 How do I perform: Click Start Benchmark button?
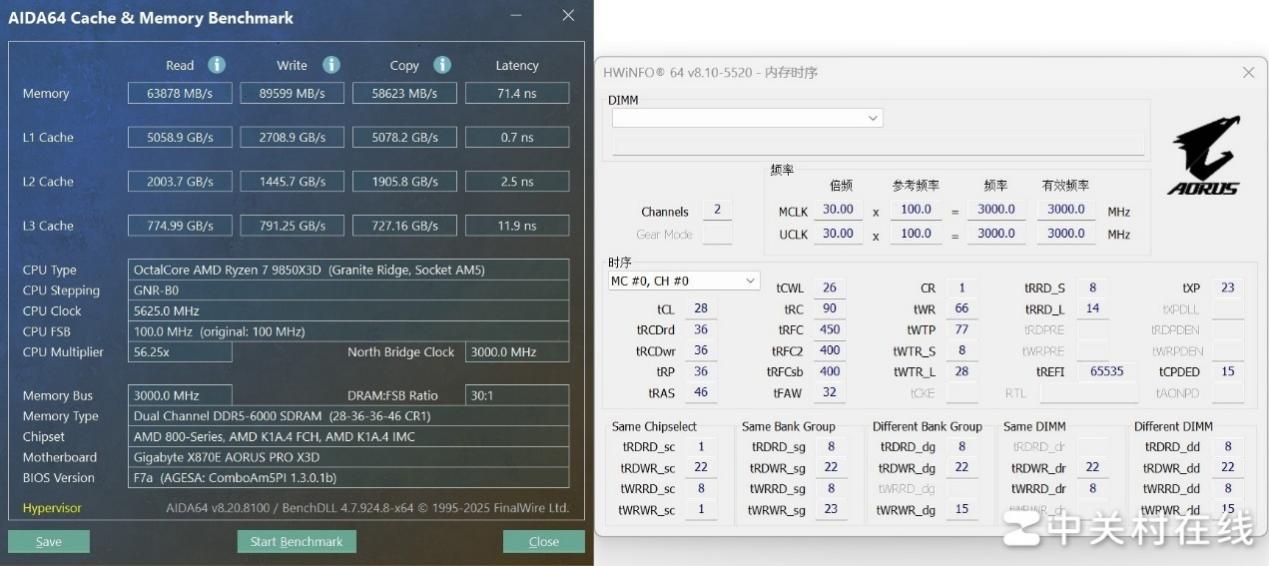296,542
